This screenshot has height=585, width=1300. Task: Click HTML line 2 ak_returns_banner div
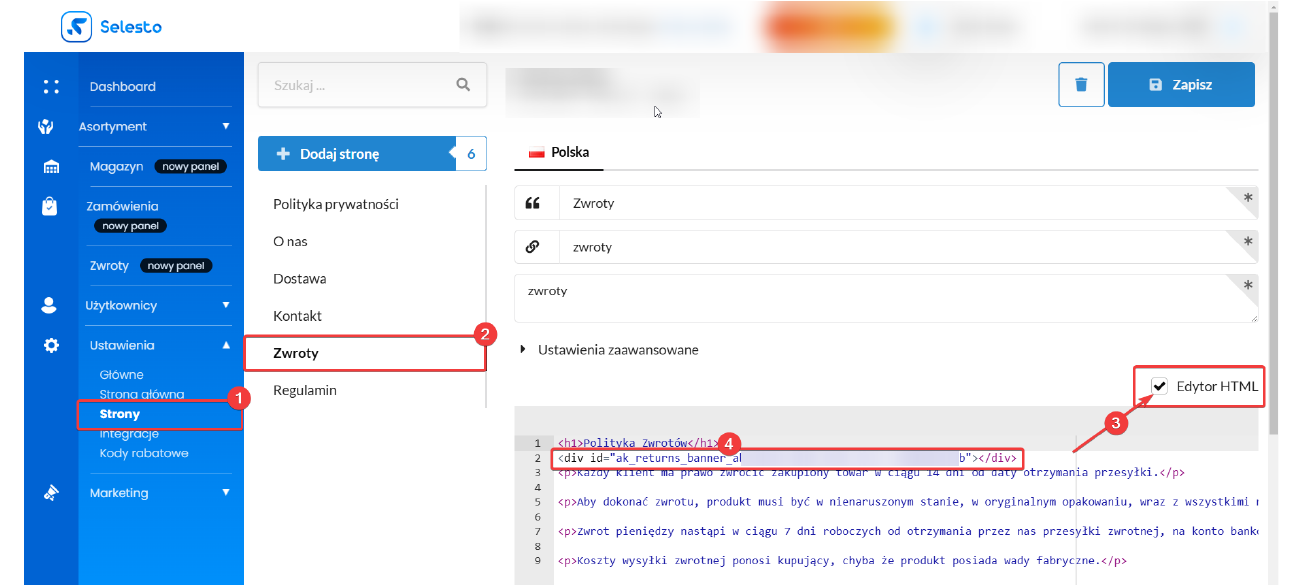point(787,458)
